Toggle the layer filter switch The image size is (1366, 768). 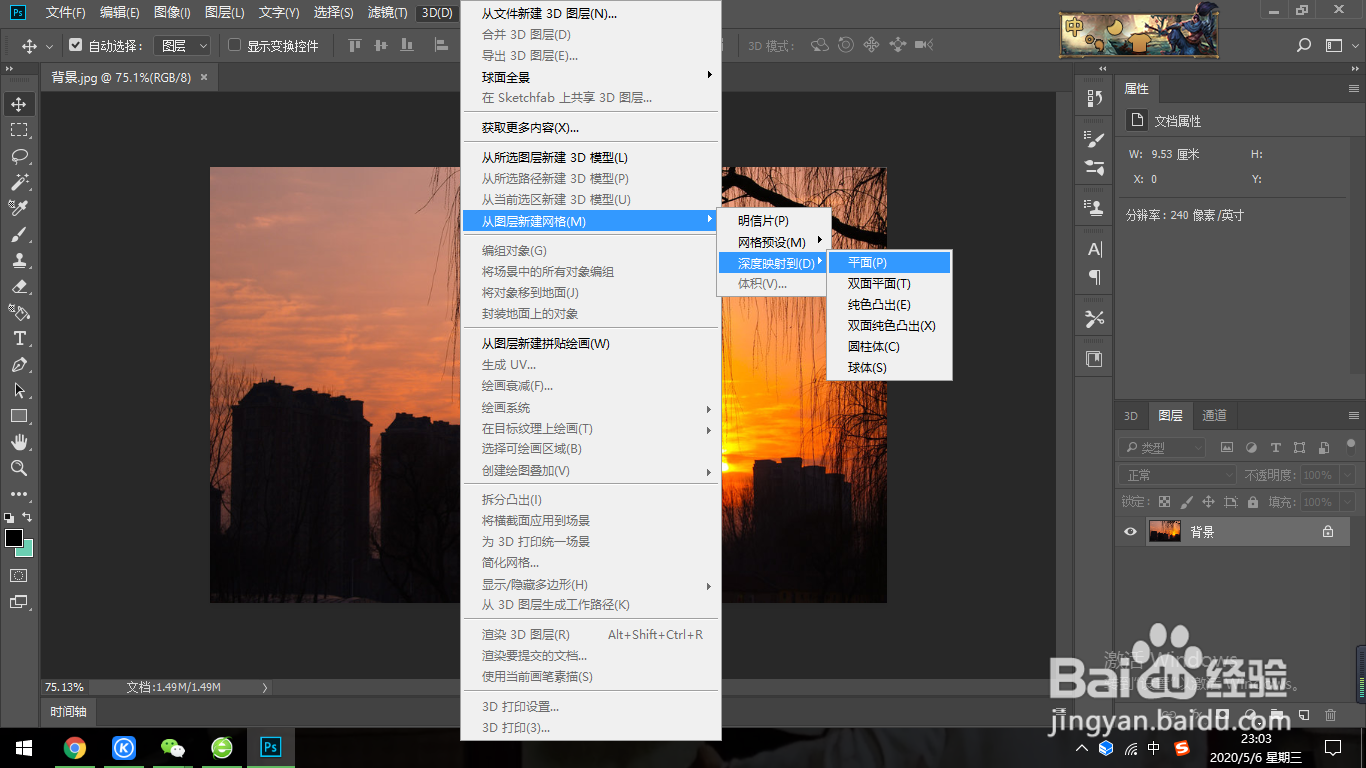point(1350,447)
